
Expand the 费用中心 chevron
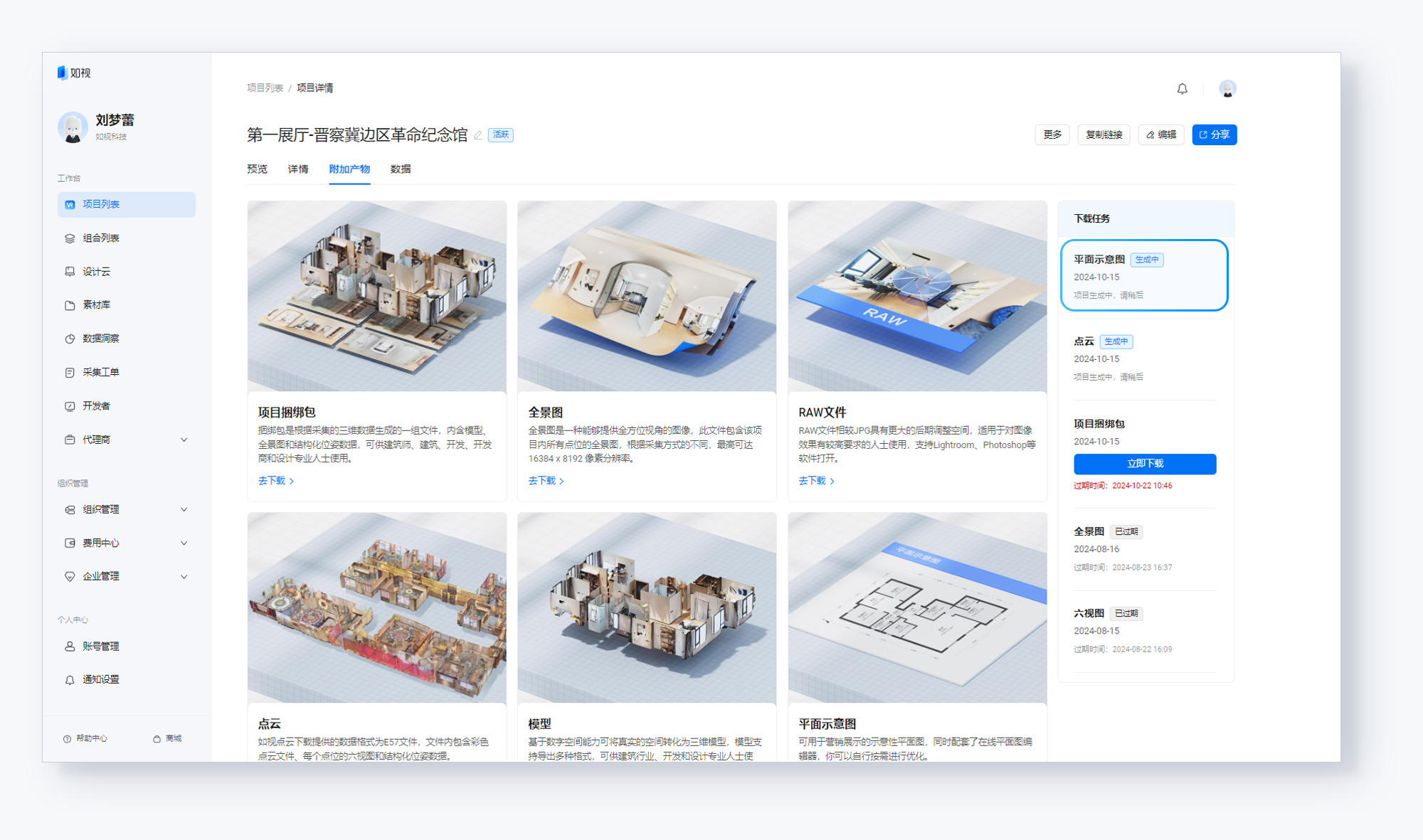pos(184,543)
